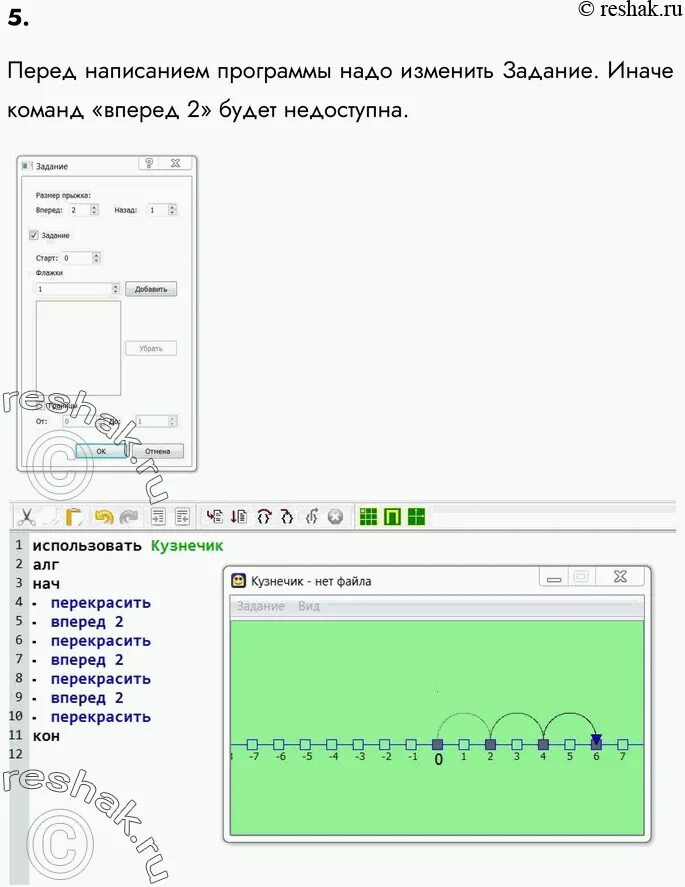The width and height of the screenshot is (685, 887).
Task: Click the 'нач' keyword on line 3
Action: coord(46,584)
